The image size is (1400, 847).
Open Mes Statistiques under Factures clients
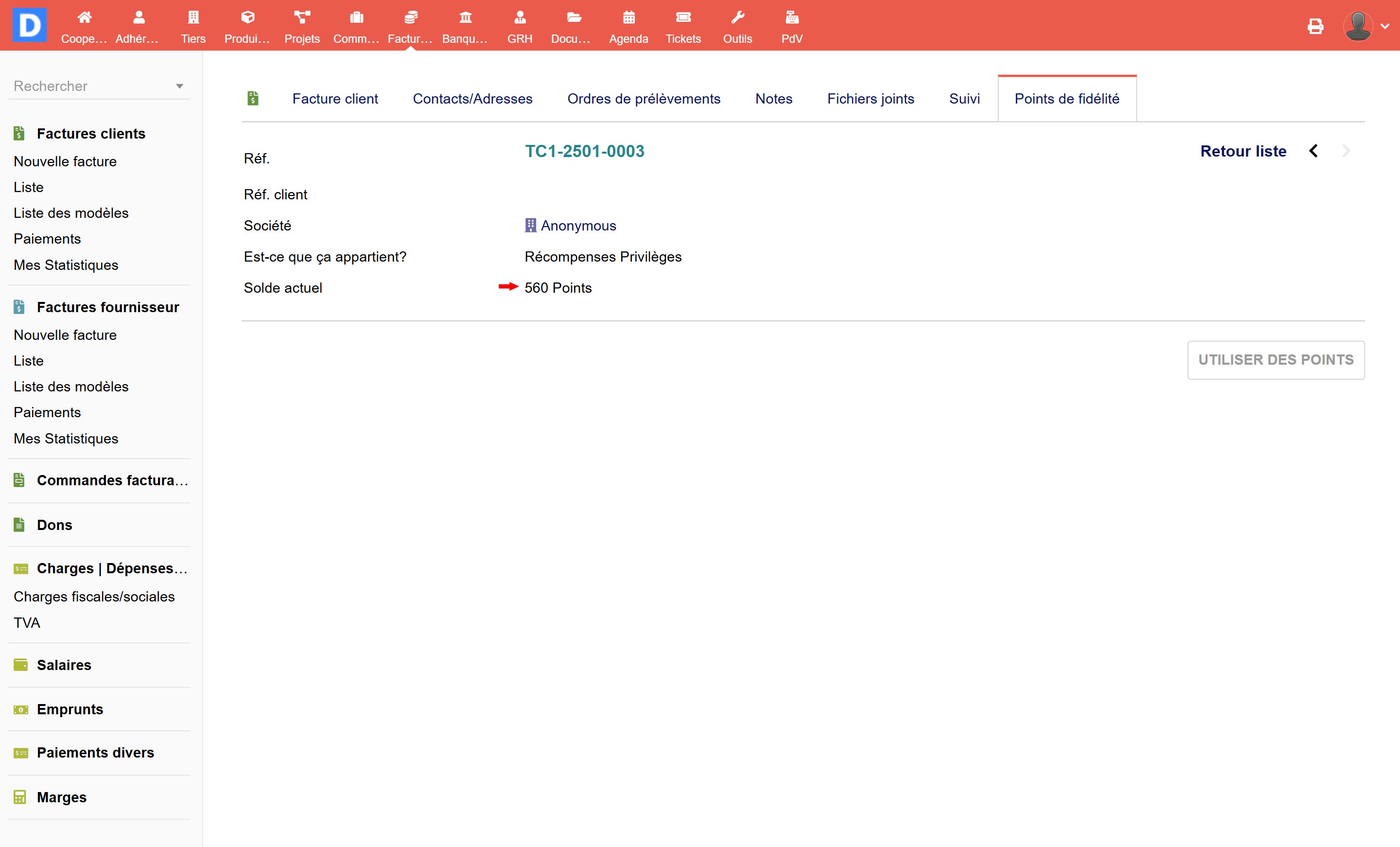tap(66, 265)
